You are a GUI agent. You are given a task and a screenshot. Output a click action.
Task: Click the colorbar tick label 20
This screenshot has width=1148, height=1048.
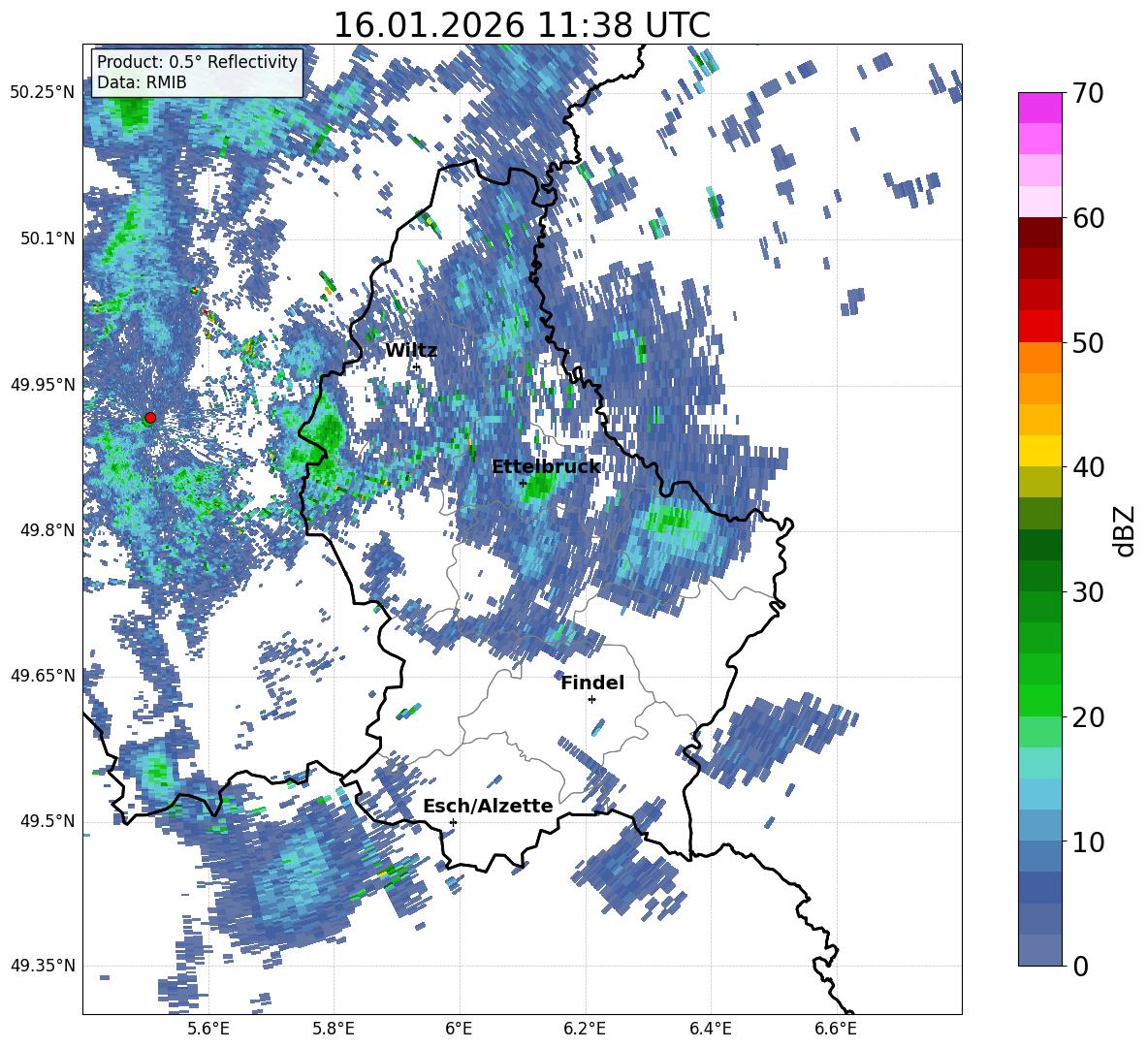click(1087, 717)
